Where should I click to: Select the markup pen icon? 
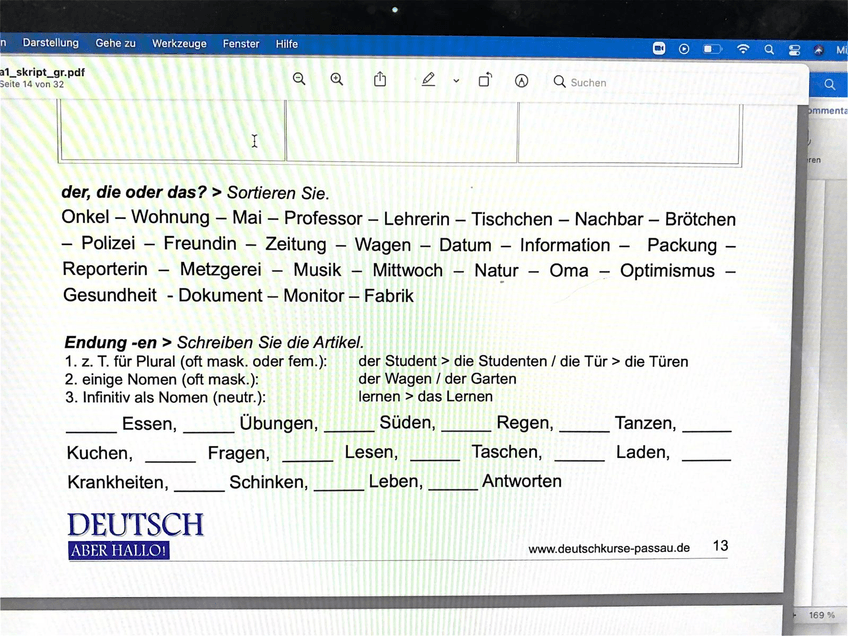[x=428, y=80]
